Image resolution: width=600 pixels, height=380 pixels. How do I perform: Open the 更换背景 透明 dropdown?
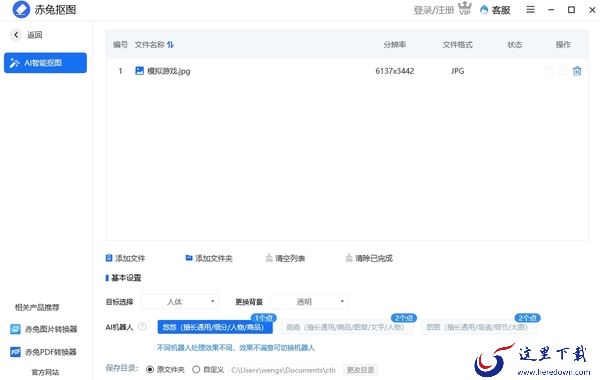coord(309,302)
